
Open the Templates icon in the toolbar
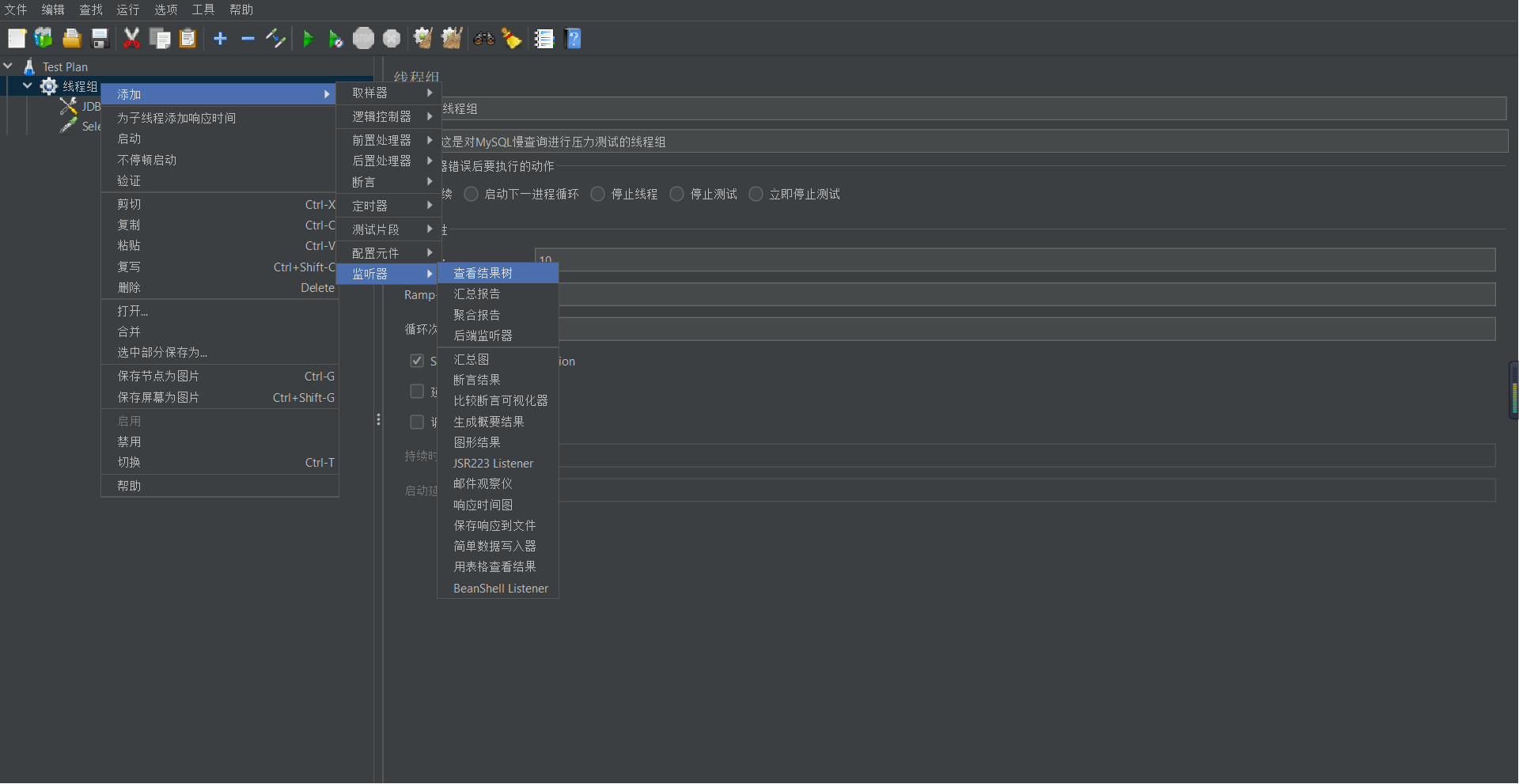point(44,38)
